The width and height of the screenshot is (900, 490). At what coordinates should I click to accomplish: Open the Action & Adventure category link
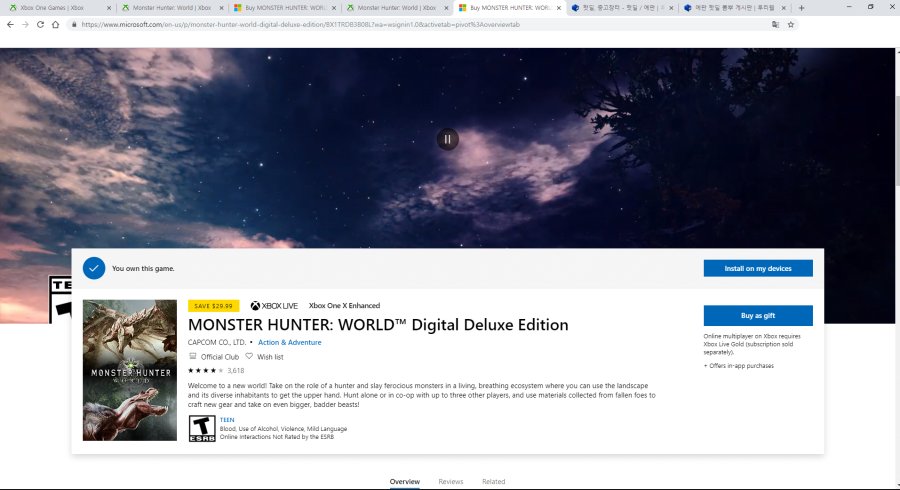(x=289, y=343)
